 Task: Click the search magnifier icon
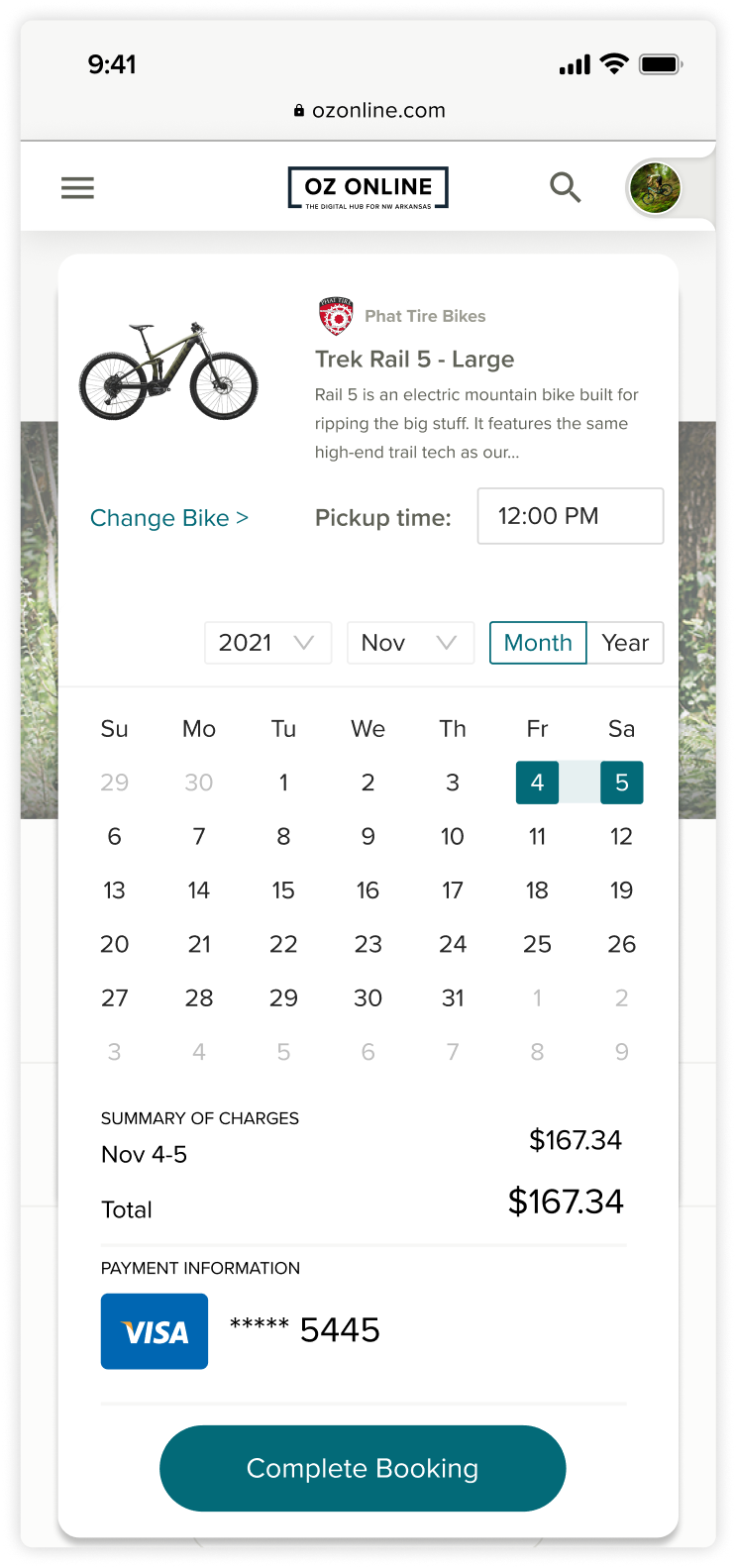(565, 186)
